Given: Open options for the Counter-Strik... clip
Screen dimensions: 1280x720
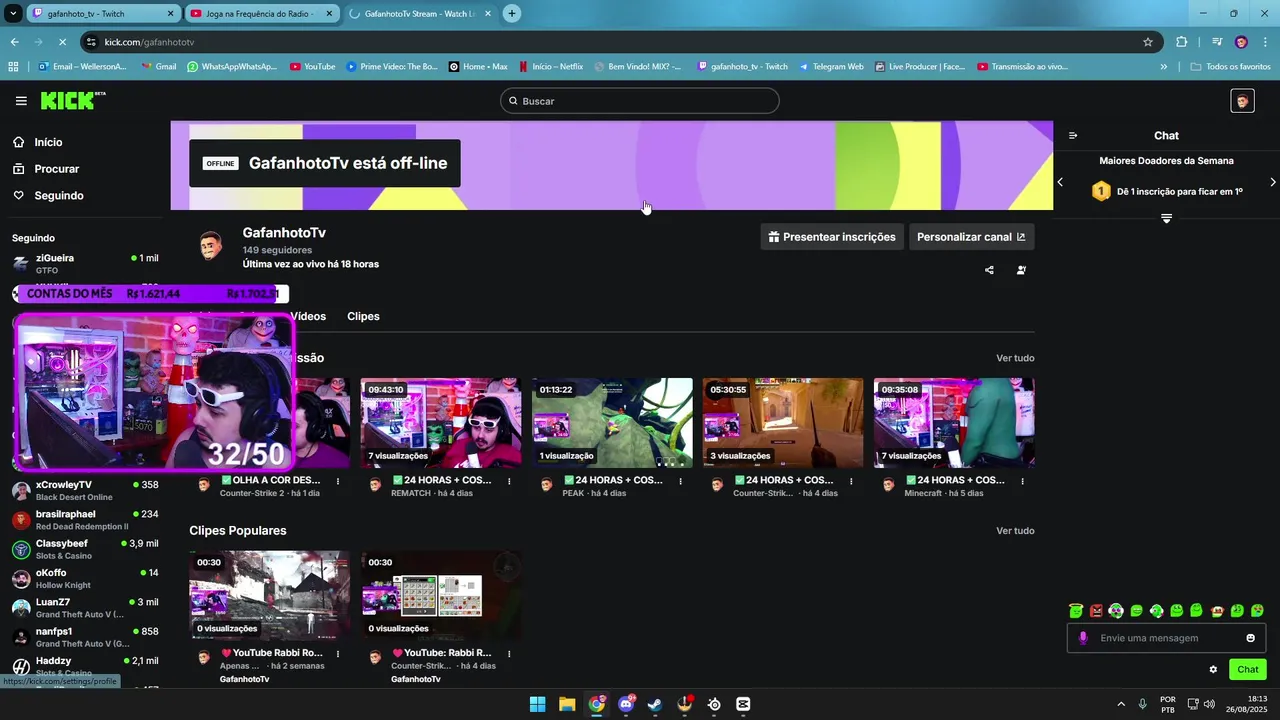Looking at the screenshot, I should (x=509, y=654).
